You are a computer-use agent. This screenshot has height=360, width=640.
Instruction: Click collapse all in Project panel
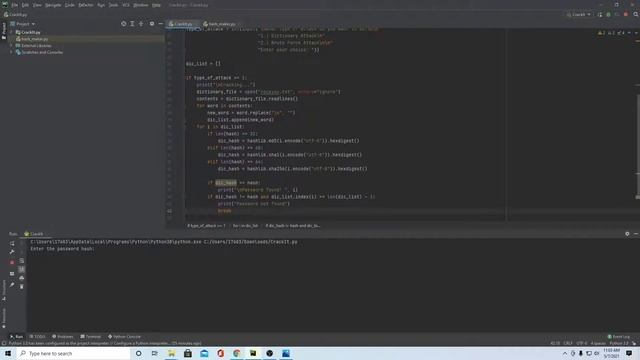pyautogui.click(x=141, y=24)
